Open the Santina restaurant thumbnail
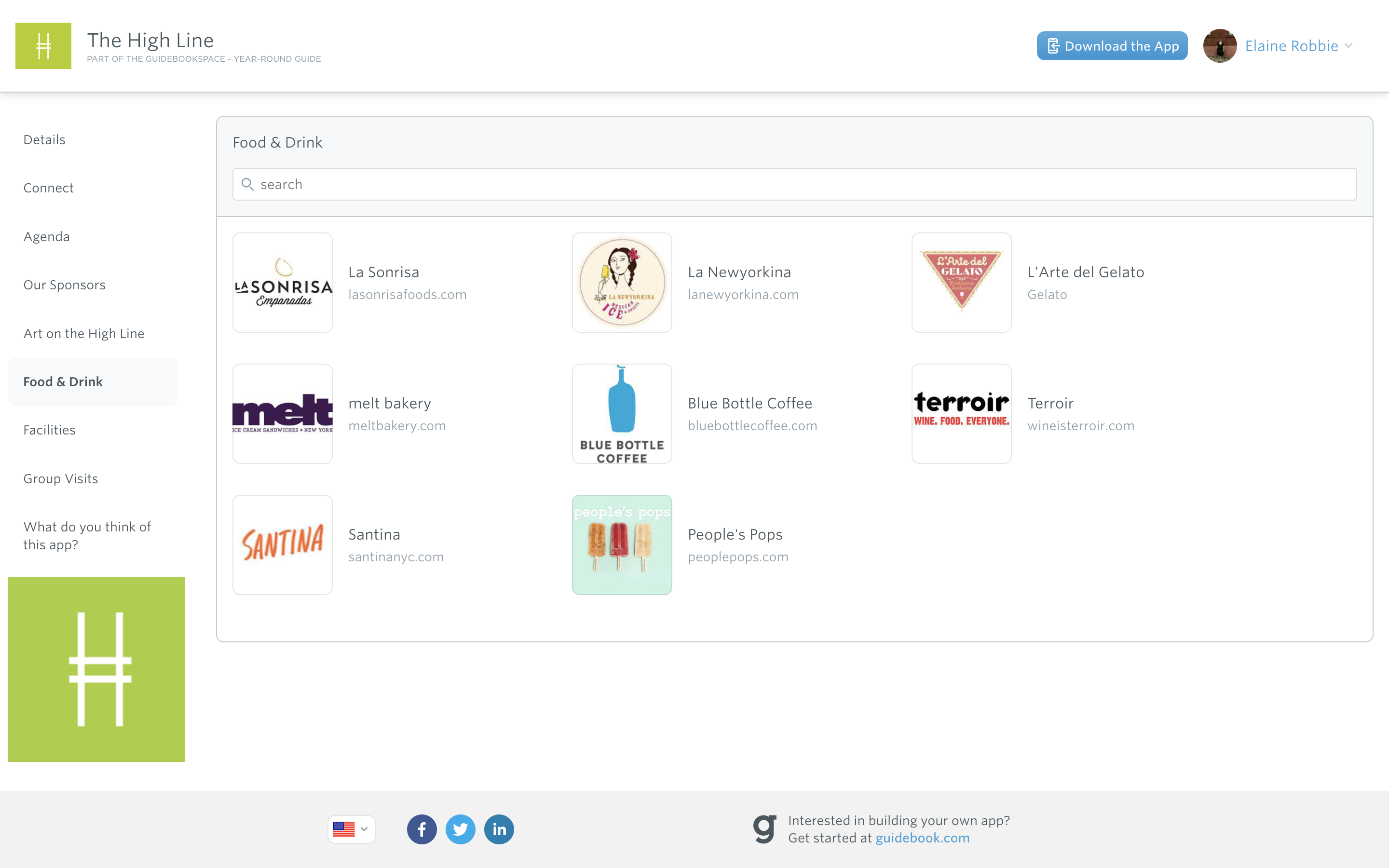1389x868 pixels. click(283, 544)
